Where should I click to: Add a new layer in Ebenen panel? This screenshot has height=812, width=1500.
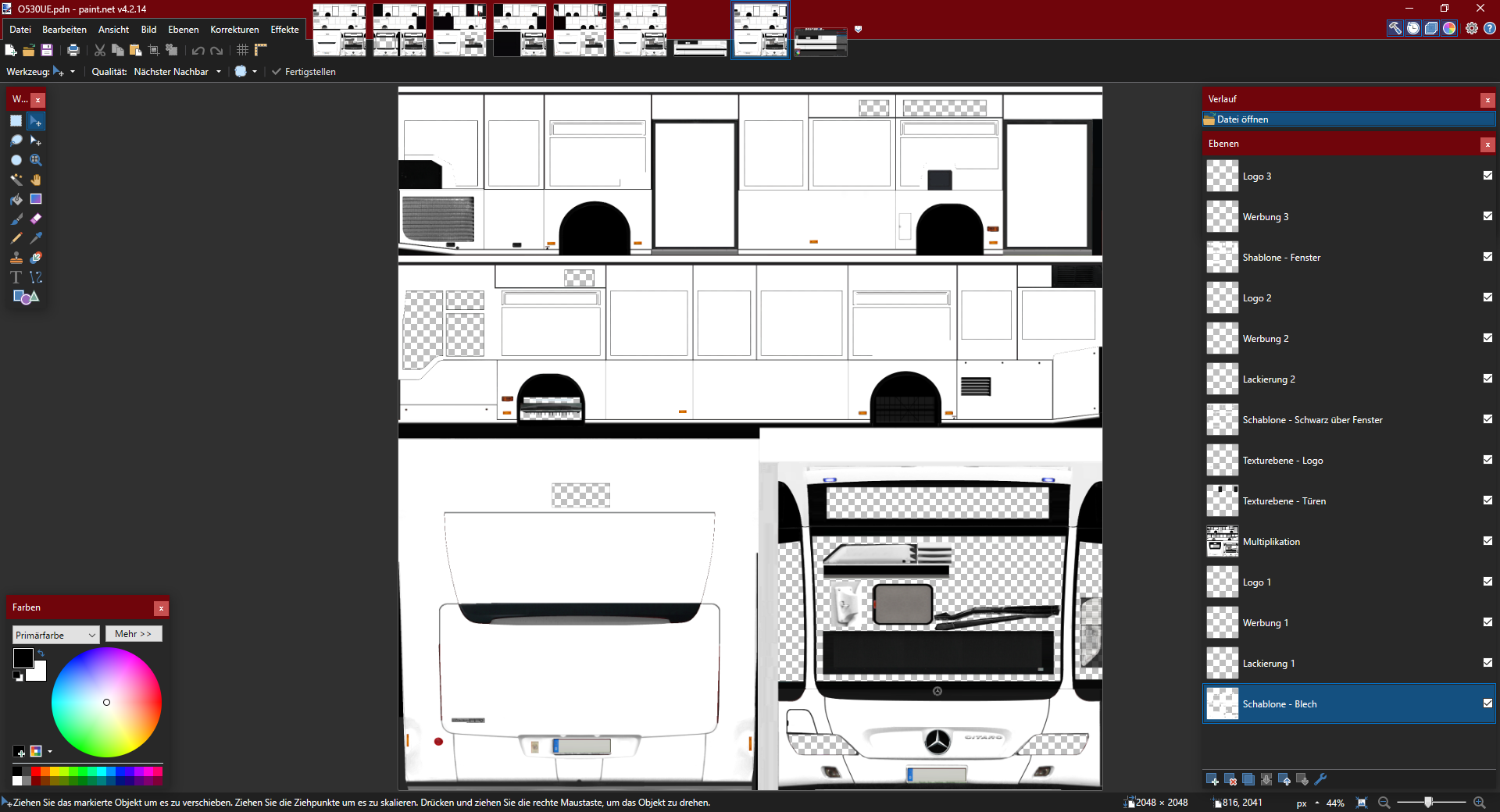tap(1212, 779)
